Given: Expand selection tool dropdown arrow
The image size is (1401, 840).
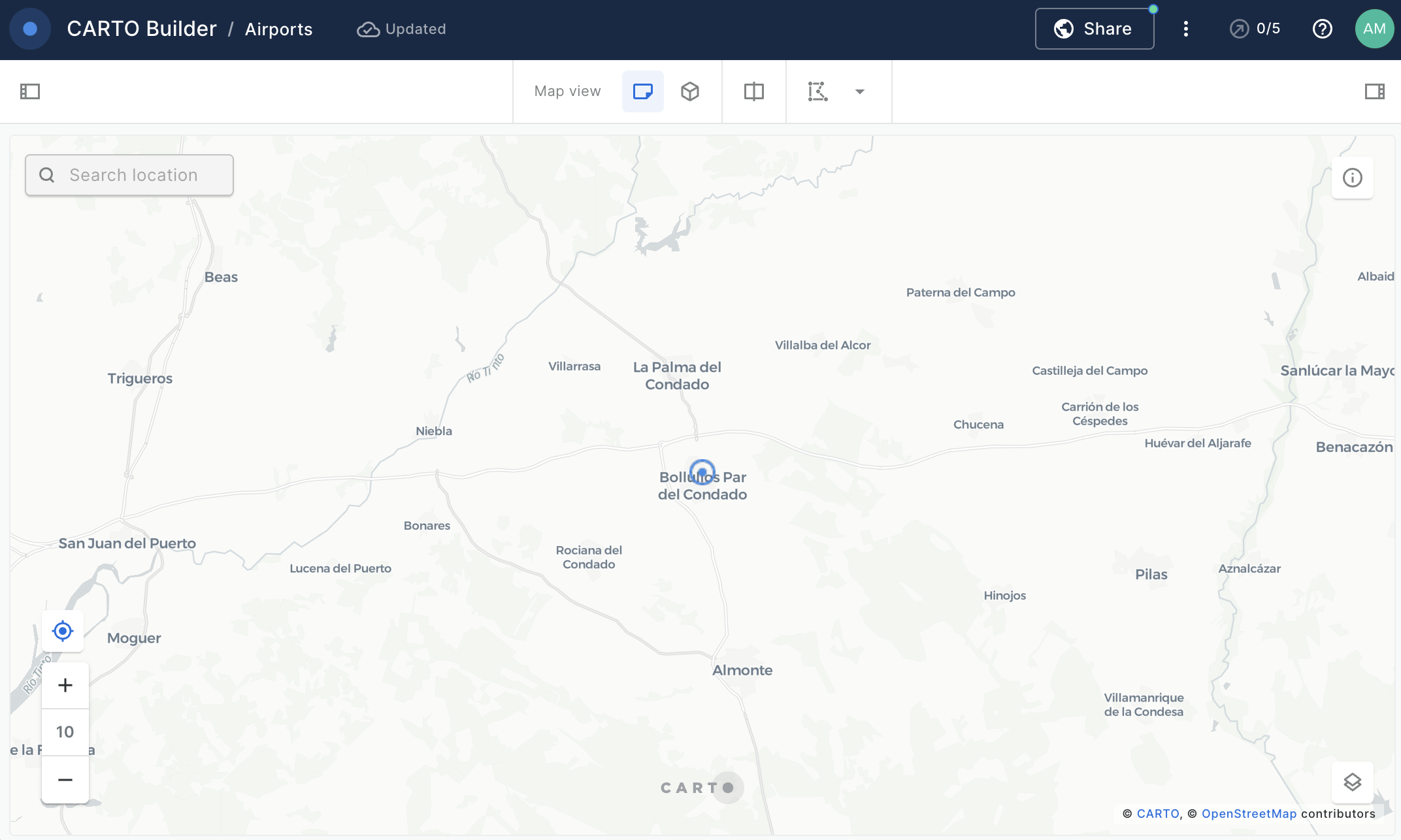Looking at the screenshot, I should (860, 91).
